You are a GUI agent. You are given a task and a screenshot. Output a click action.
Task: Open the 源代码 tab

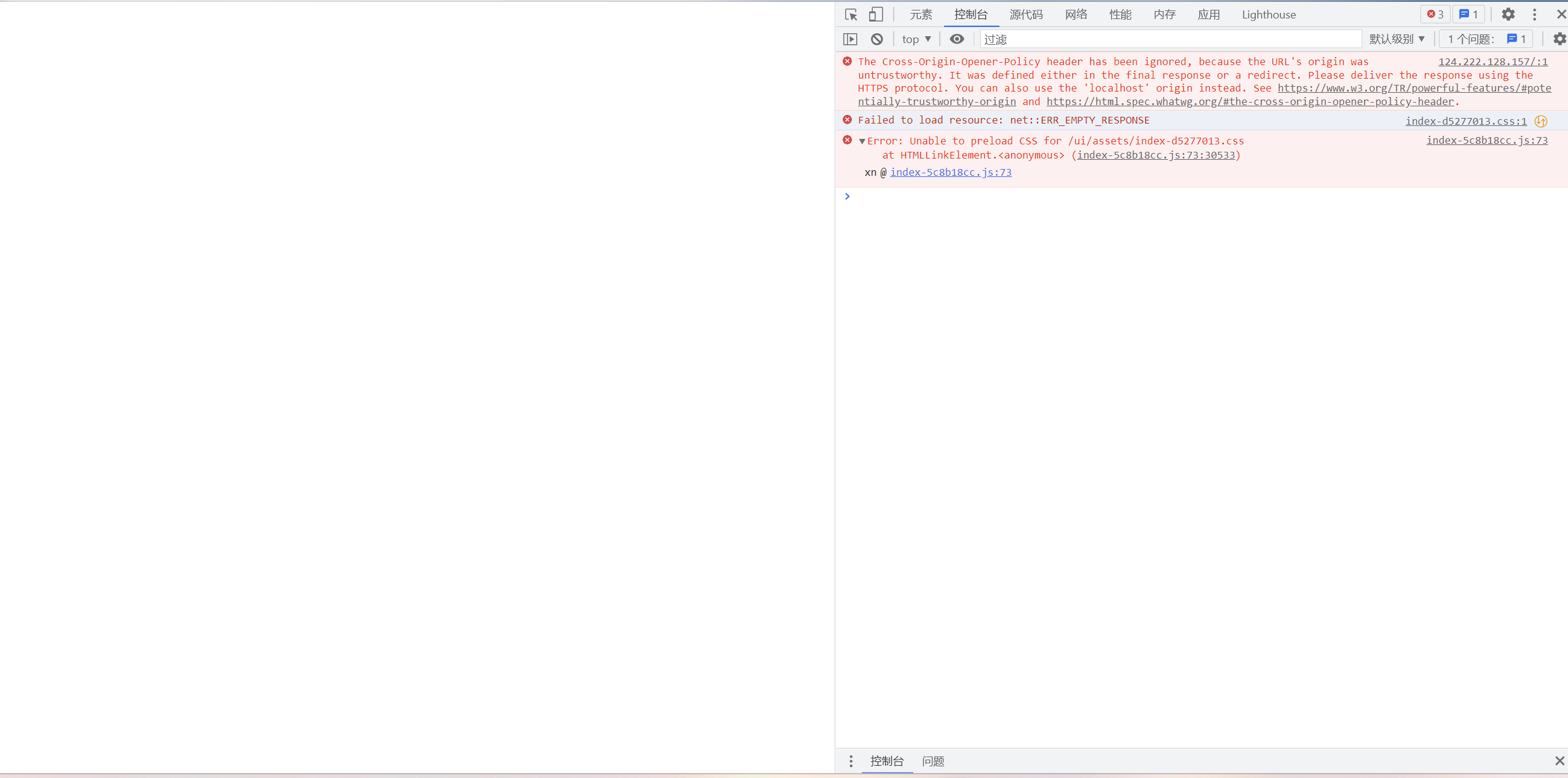pyautogui.click(x=1026, y=15)
